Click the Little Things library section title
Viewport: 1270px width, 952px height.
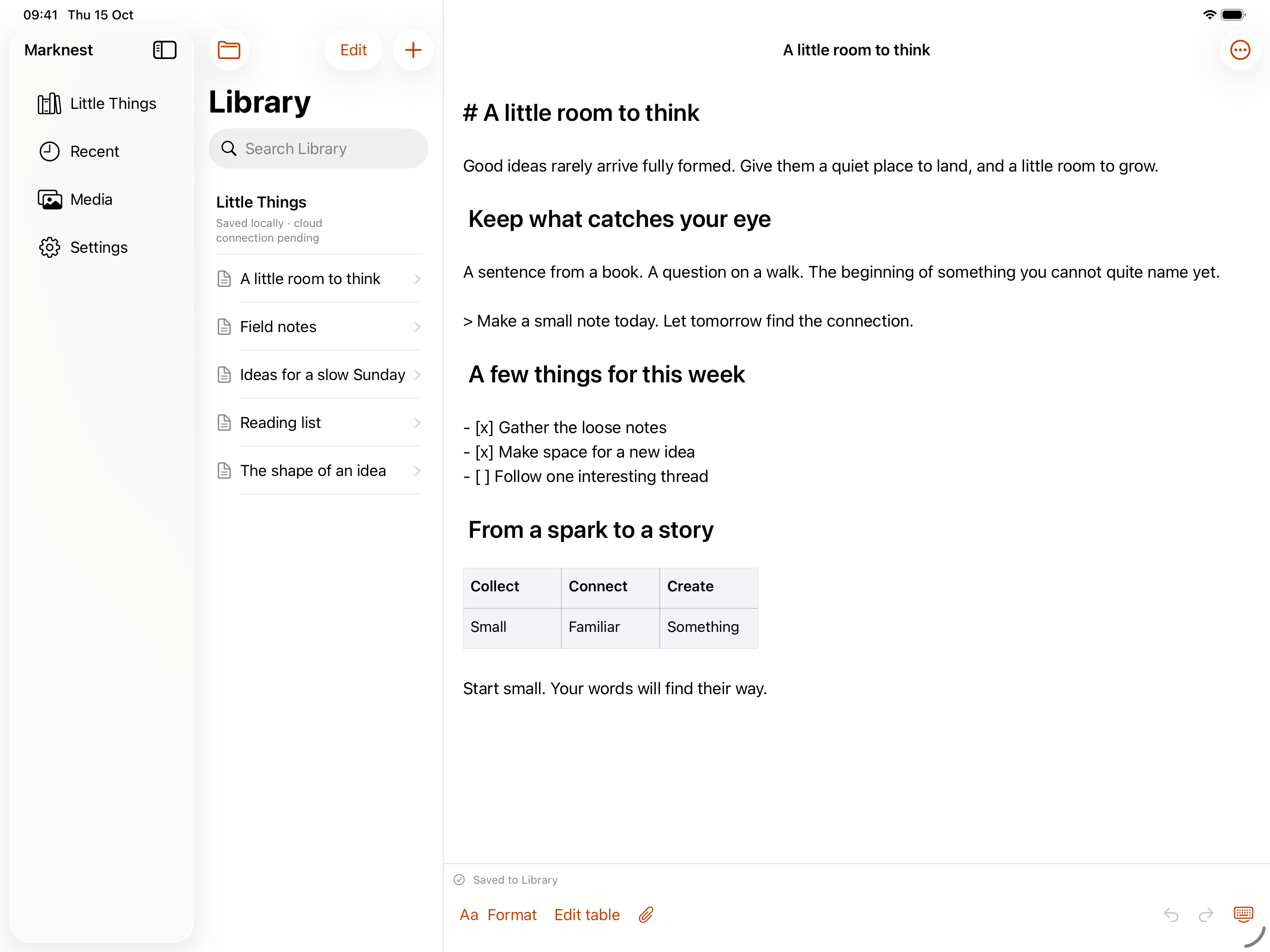pos(261,202)
